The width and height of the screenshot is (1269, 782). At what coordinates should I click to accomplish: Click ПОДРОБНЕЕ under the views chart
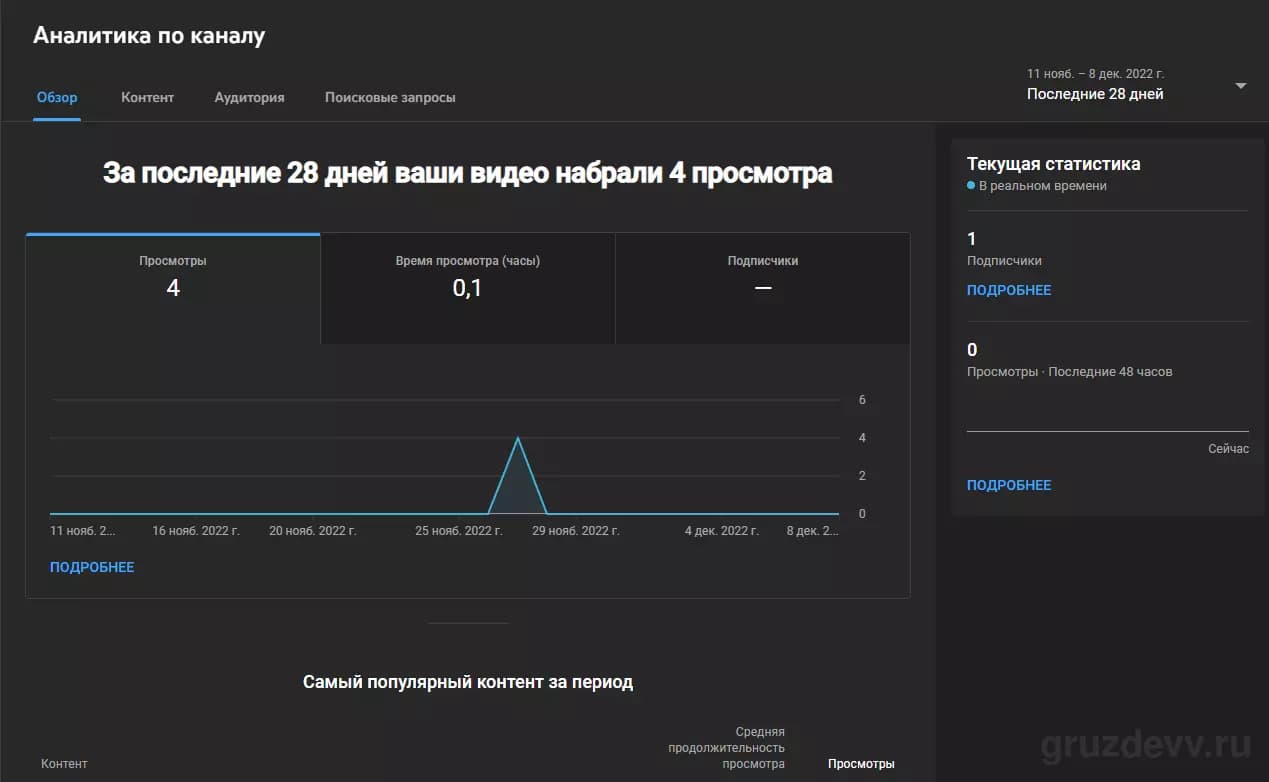click(92, 567)
